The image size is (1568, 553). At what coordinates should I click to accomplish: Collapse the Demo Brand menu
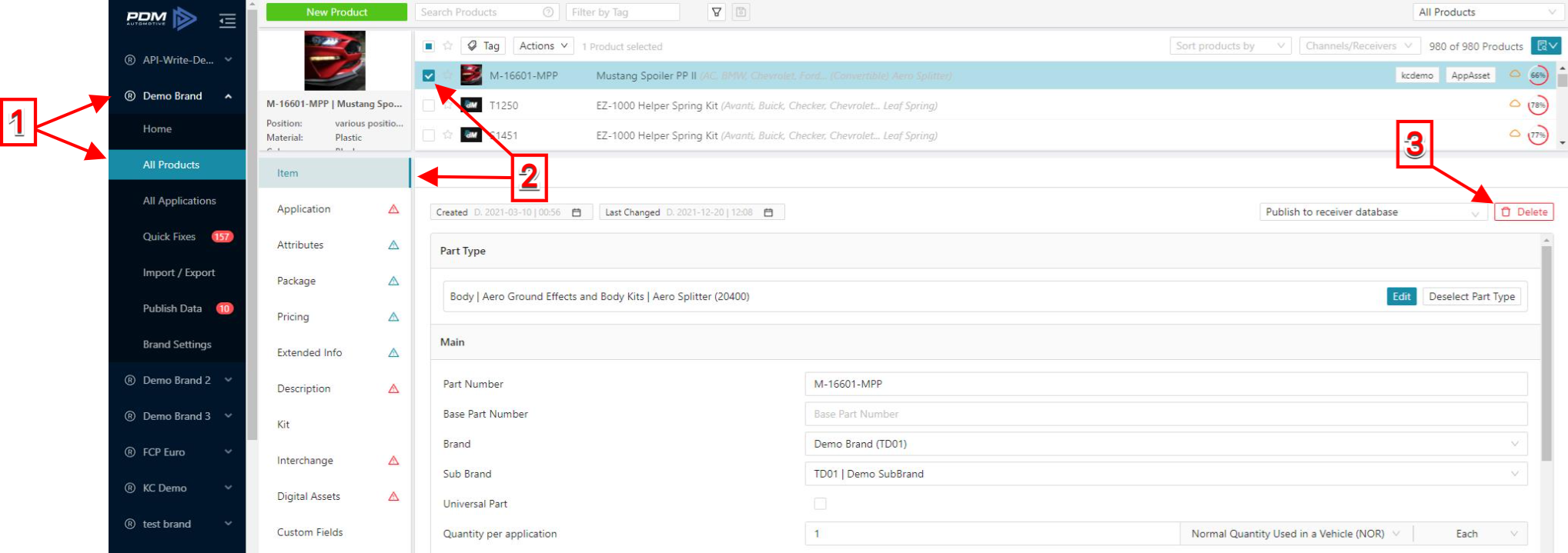pyautogui.click(x=178, y=96)
